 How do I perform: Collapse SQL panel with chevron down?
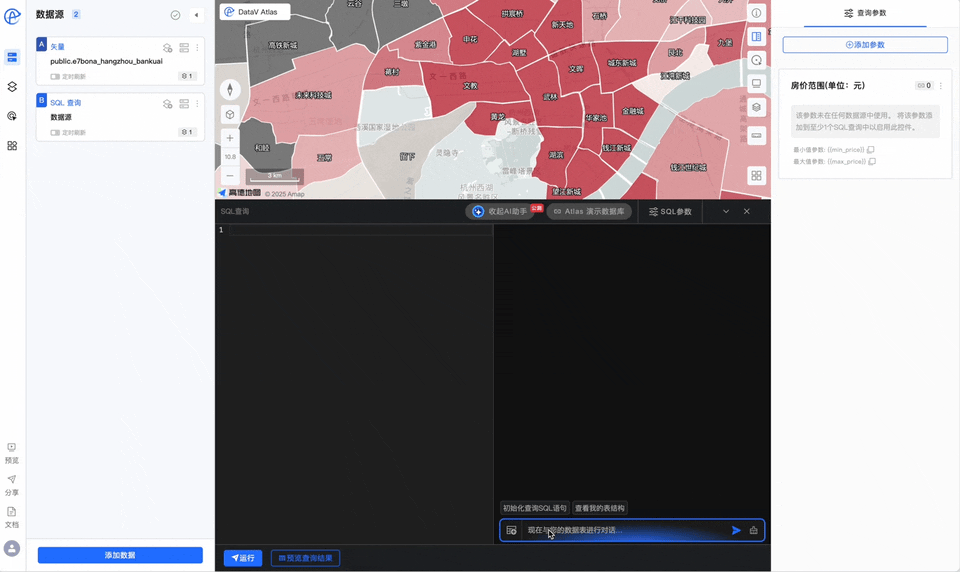[726, 211]
